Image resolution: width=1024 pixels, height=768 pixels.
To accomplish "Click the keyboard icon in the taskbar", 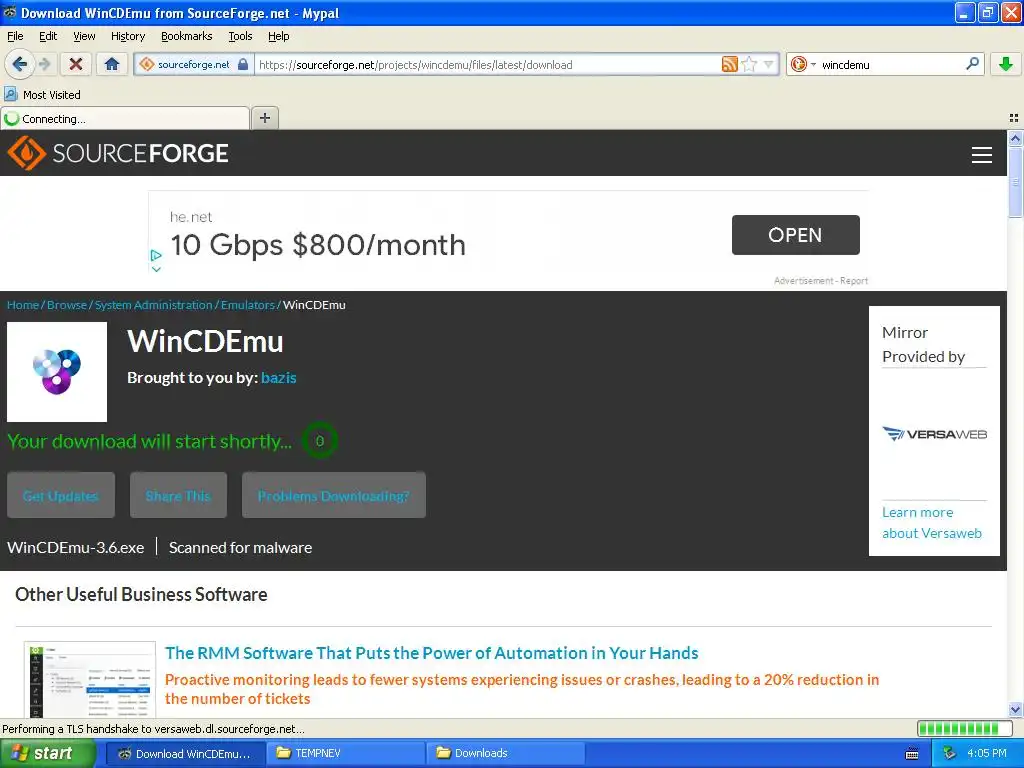I will [912, 754].
